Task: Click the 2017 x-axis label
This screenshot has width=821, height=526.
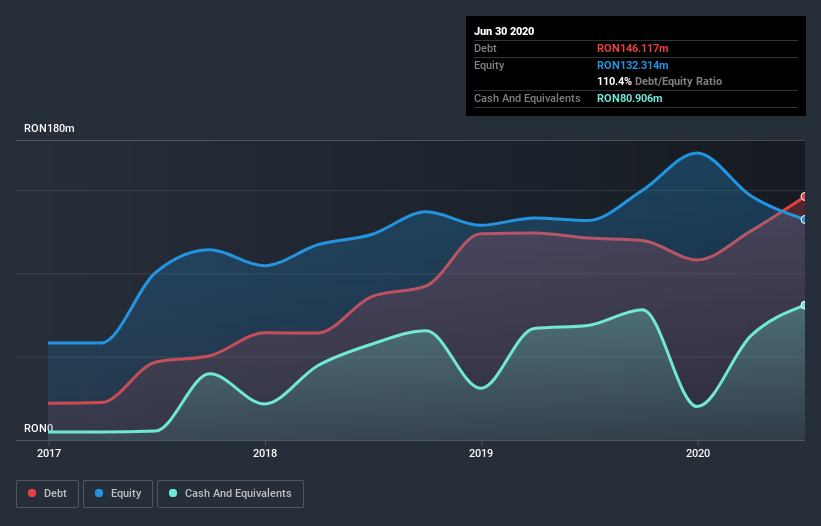Action: pos(49,453)
